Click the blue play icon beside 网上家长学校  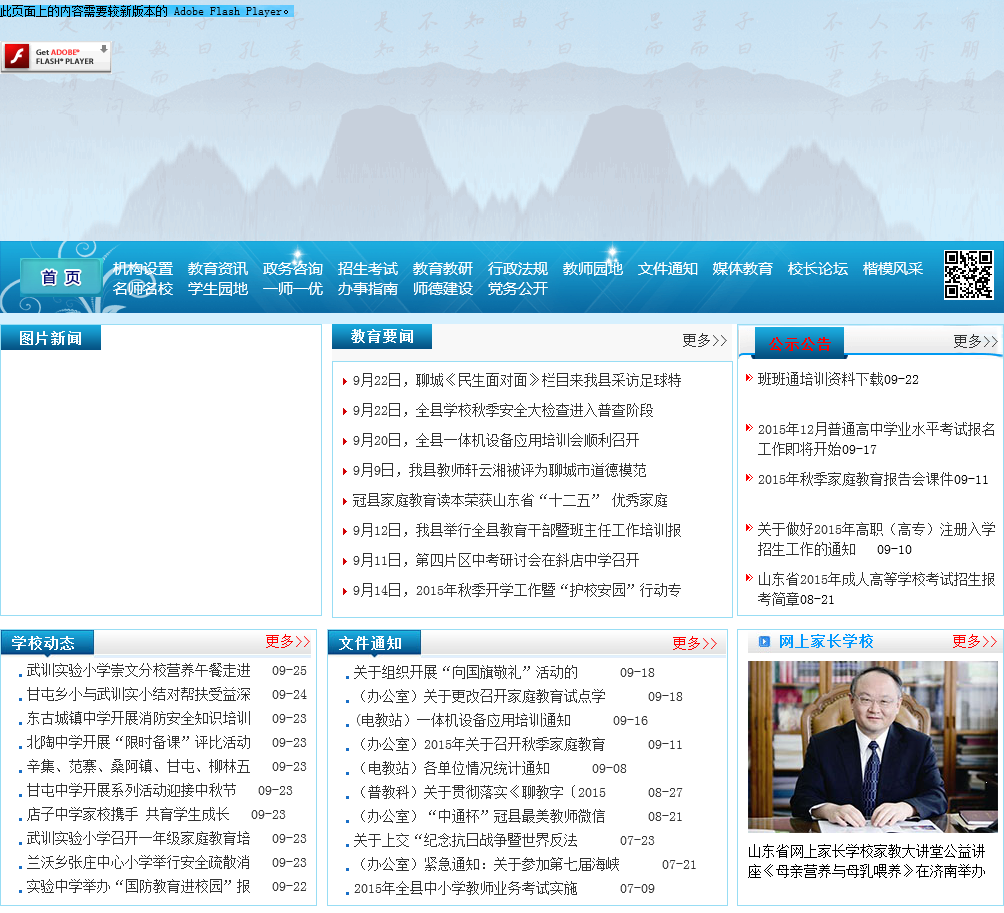(764, 642)
